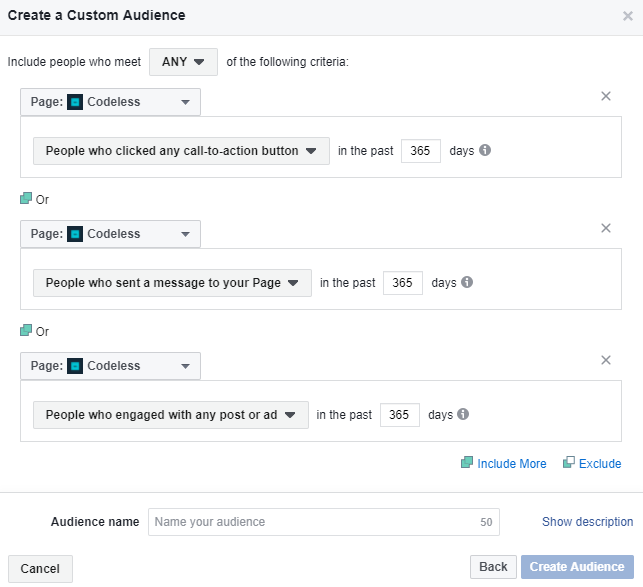Expand 'People who clicked any call-to-action button' dropdown
This screenshot has width=643, height=587.
(181, 151)
